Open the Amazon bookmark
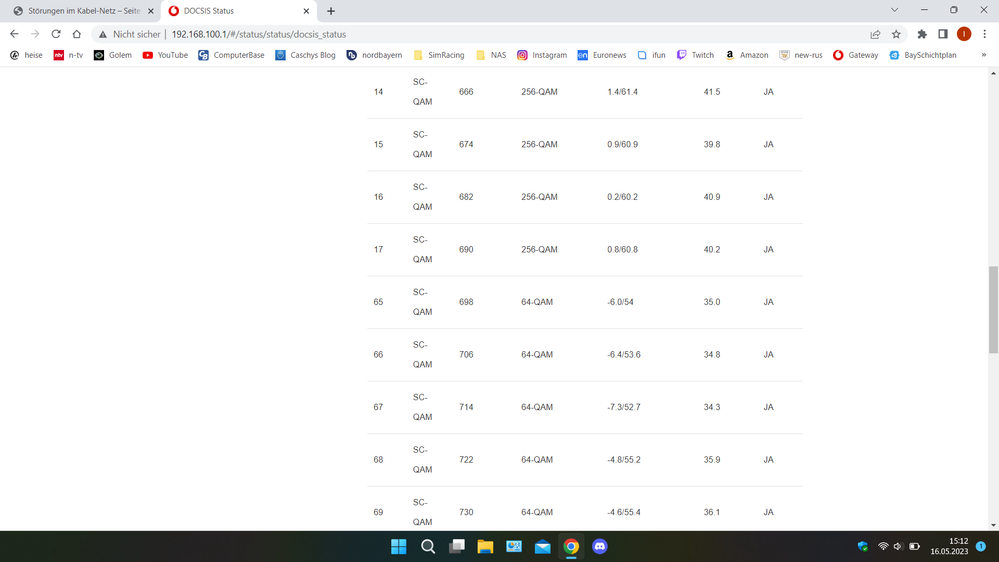This screenshot has width=999, height=562. click(747, 55)
